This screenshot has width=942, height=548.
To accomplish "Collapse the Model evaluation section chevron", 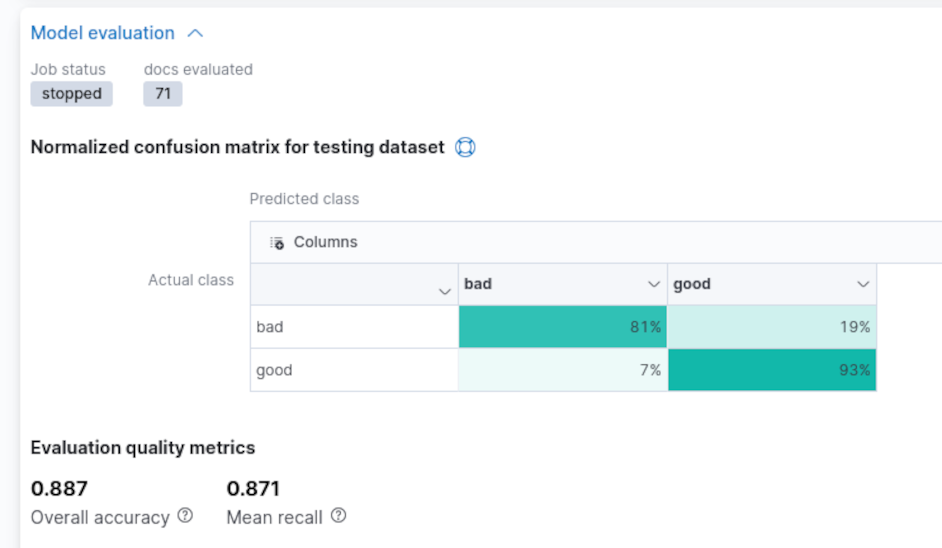I will [x=196, y=33].
